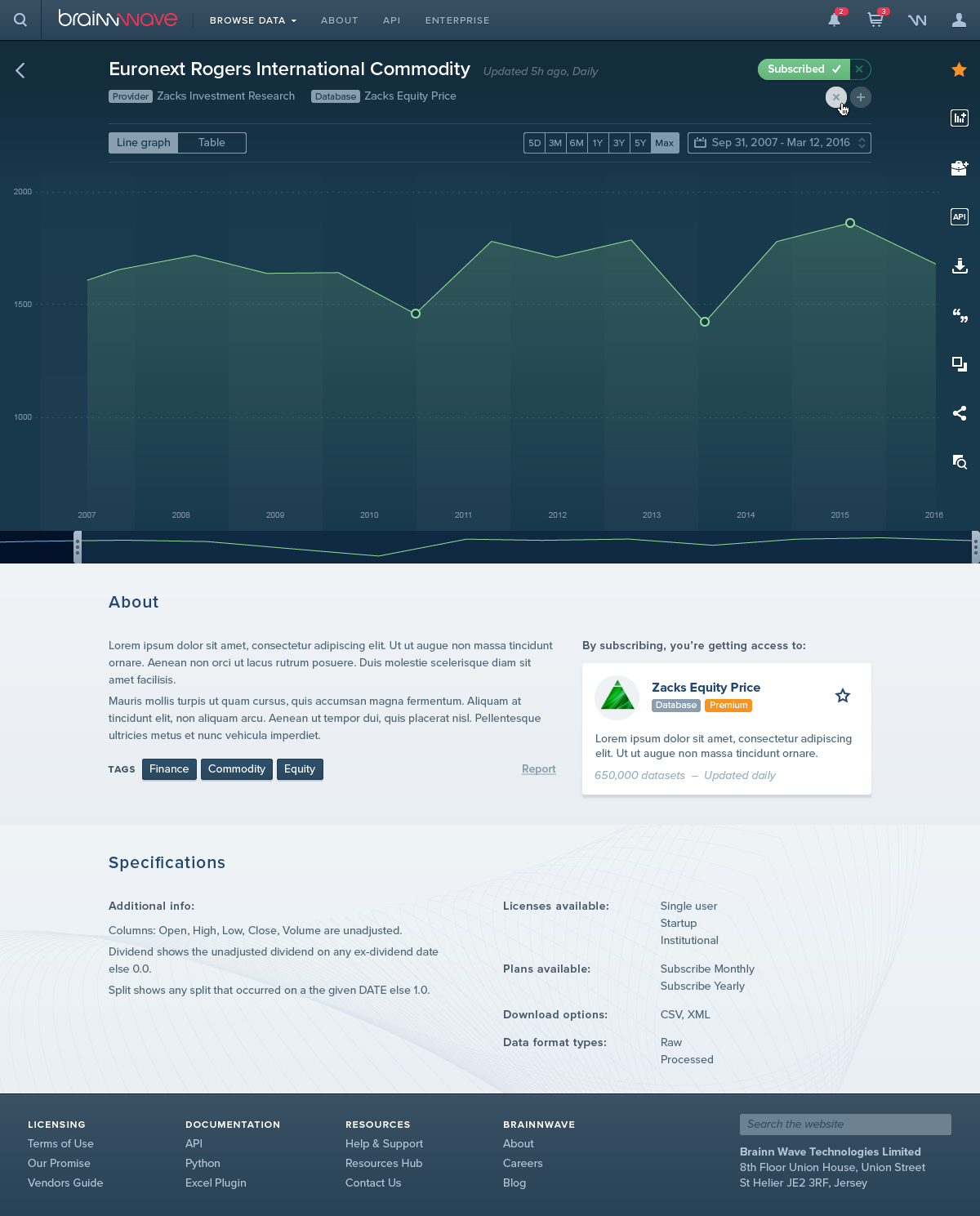
Task: Click the add-to-chart icon in the sidebar
Action: [960, 118]
